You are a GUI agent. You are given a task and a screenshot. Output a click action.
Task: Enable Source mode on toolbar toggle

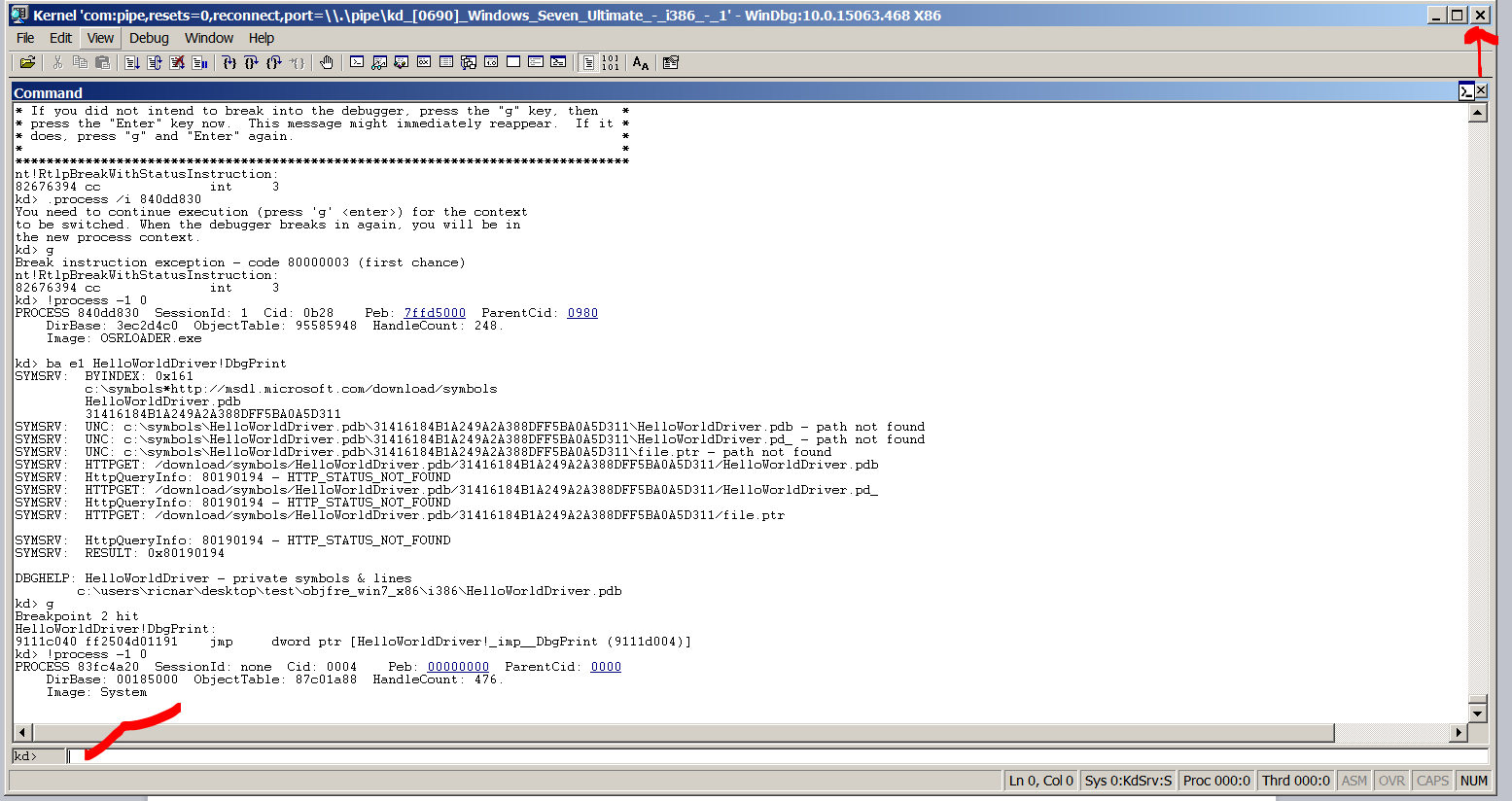tap(588, 62)
